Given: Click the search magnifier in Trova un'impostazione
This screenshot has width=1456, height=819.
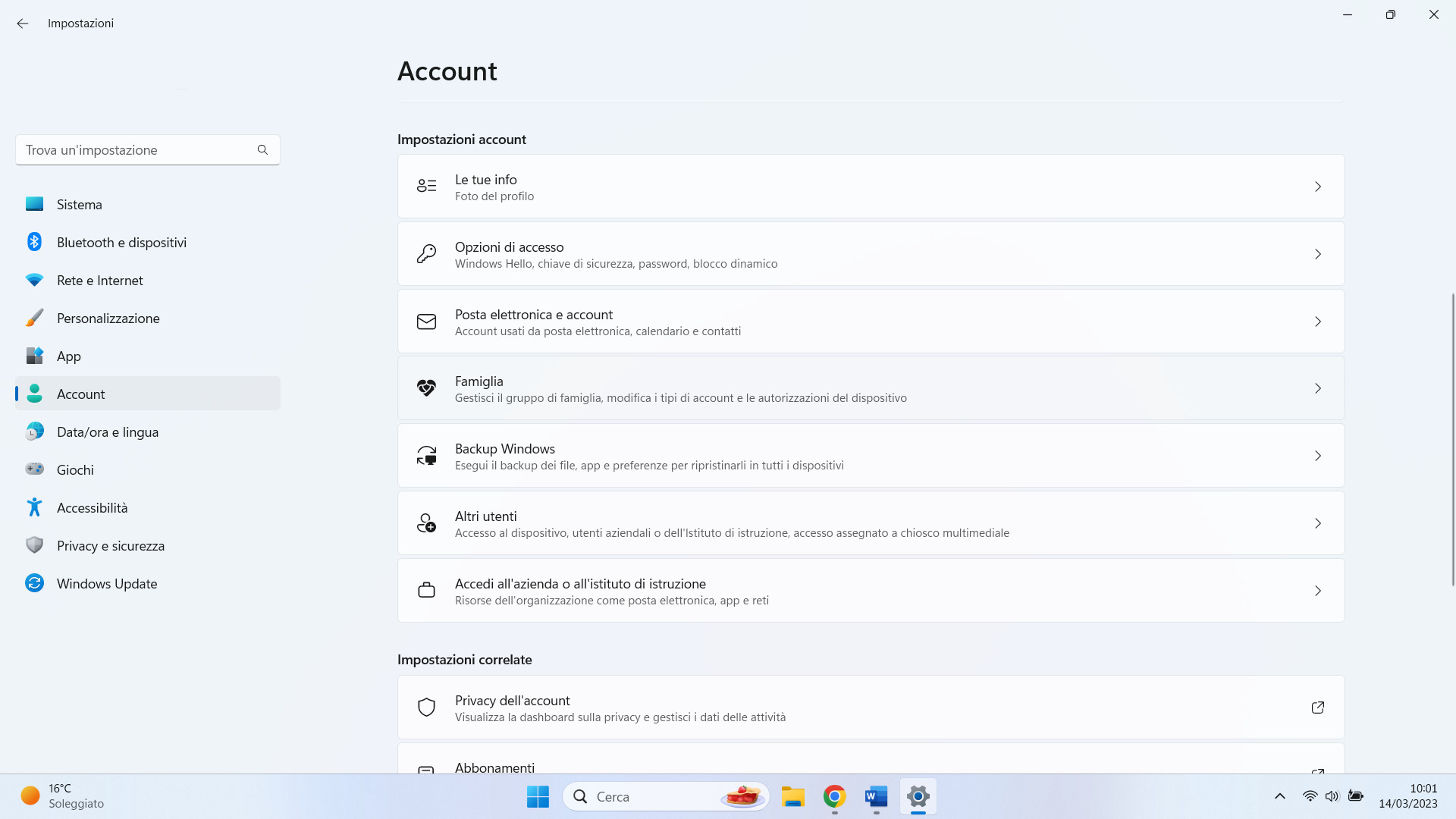Looking at the screenshot, I should point(262,149).
